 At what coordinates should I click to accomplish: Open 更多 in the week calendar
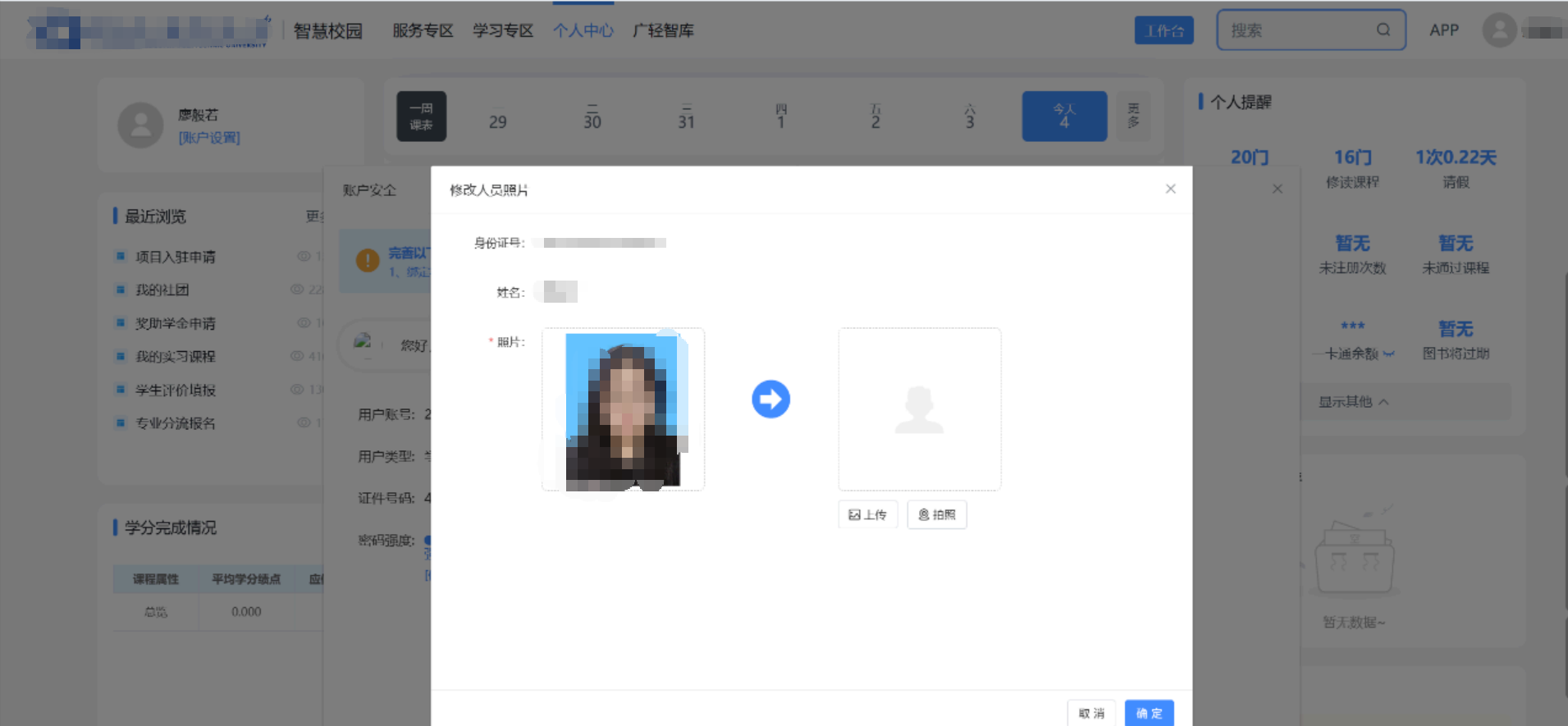click(x=1133, y=116)
